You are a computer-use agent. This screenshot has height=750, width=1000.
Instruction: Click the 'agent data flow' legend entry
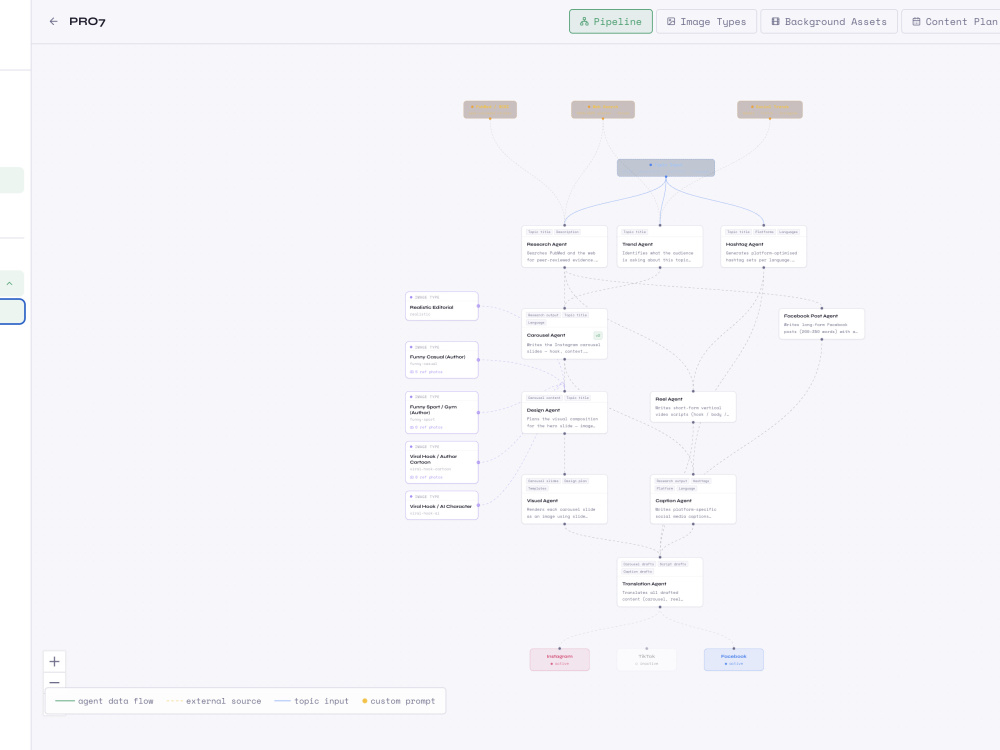click(x=105, y=701)
